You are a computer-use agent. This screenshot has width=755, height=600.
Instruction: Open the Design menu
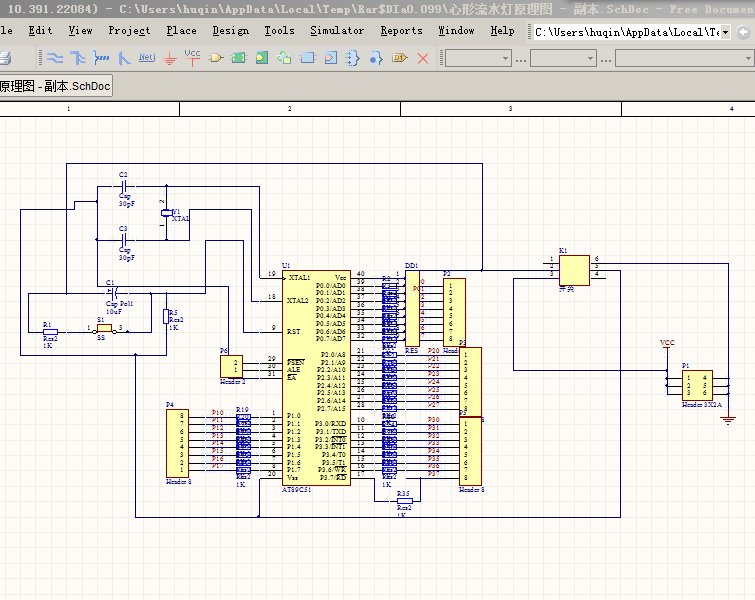point(231,31)
